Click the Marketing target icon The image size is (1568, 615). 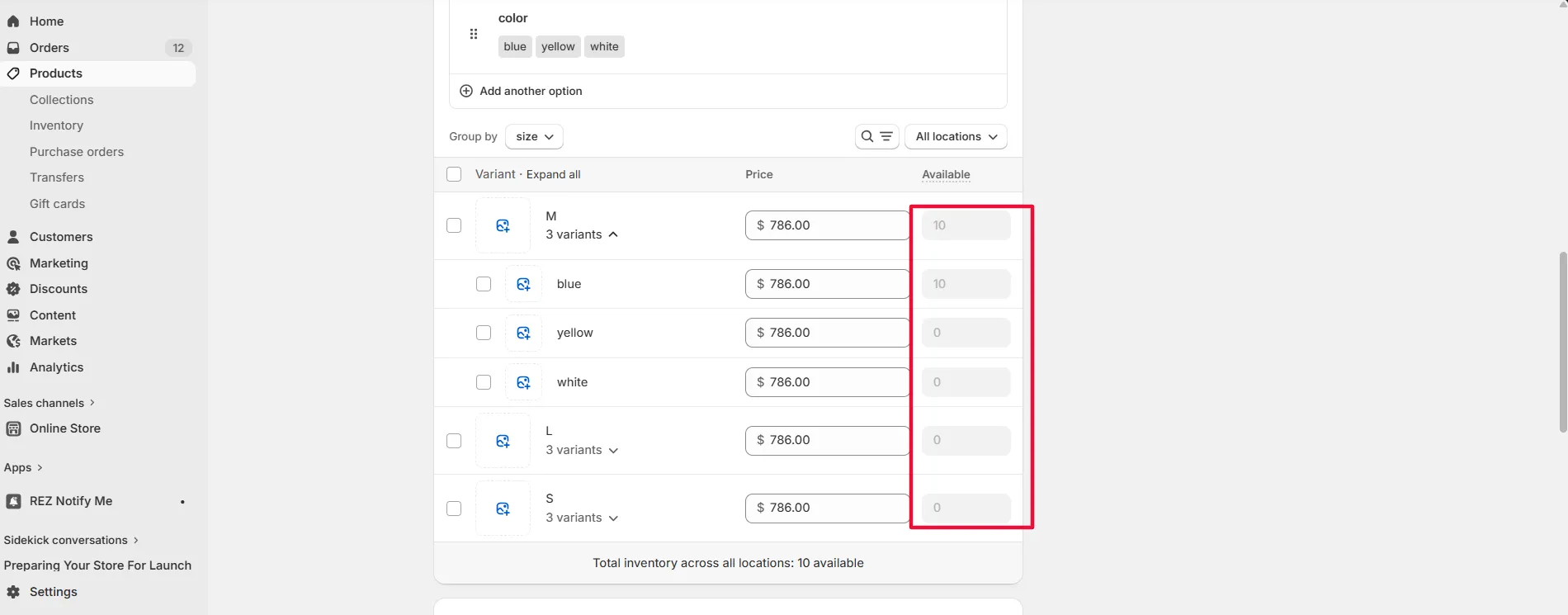click(x=13, y=263)
